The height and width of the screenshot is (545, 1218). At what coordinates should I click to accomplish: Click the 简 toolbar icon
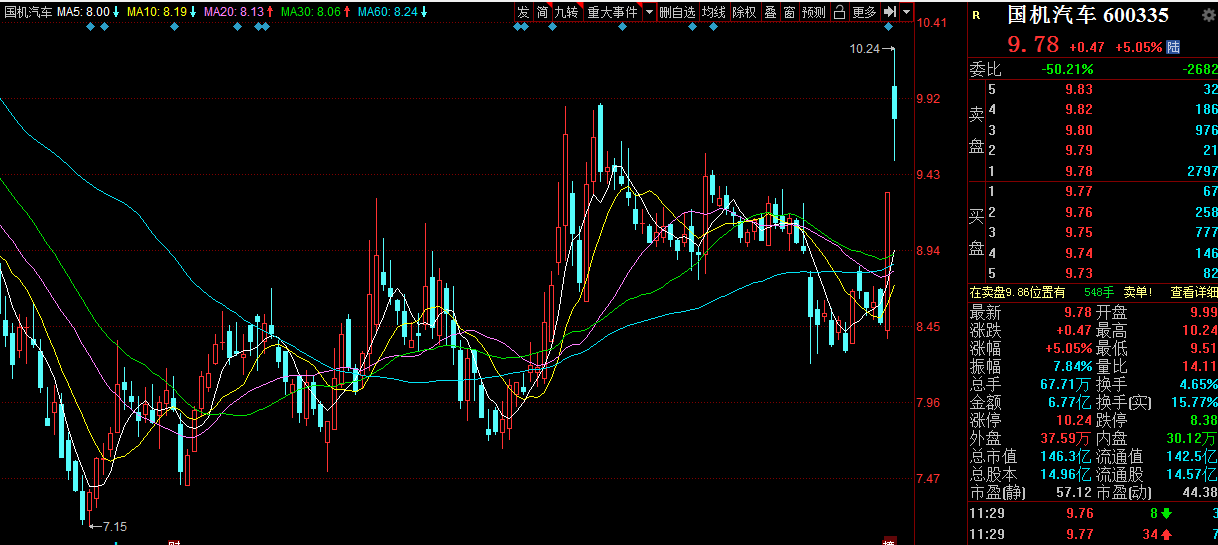pos(542,12)
